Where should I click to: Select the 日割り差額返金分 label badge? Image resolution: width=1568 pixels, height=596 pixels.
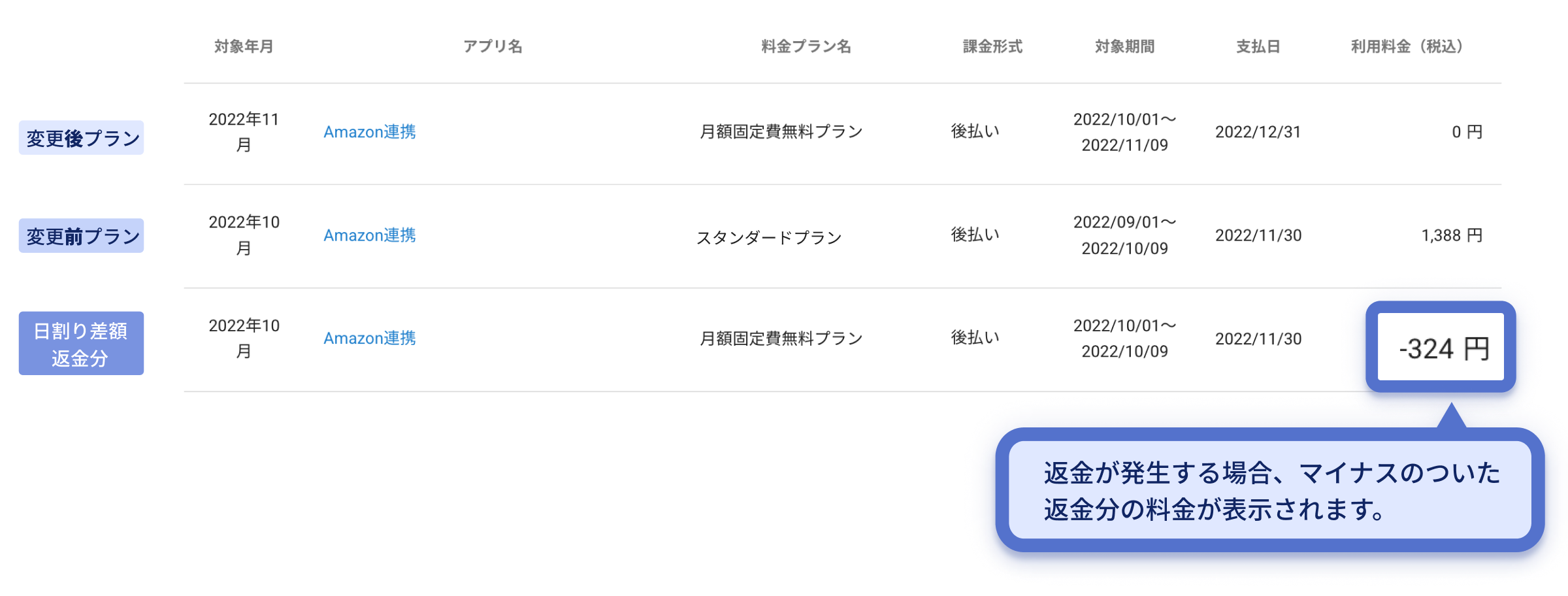coord(81,342)
